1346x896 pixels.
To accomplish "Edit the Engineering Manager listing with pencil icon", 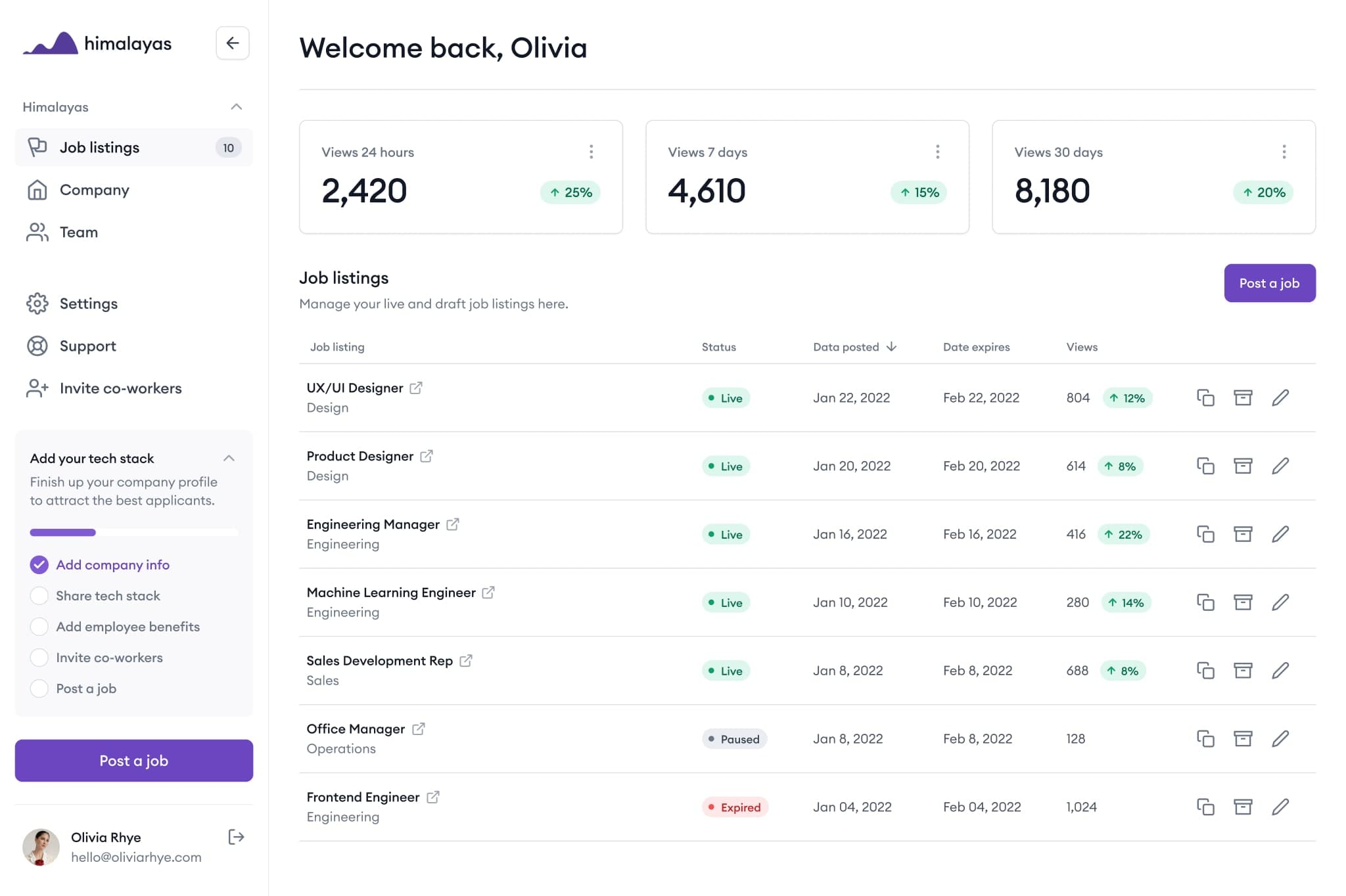I will pos(1280,534).
